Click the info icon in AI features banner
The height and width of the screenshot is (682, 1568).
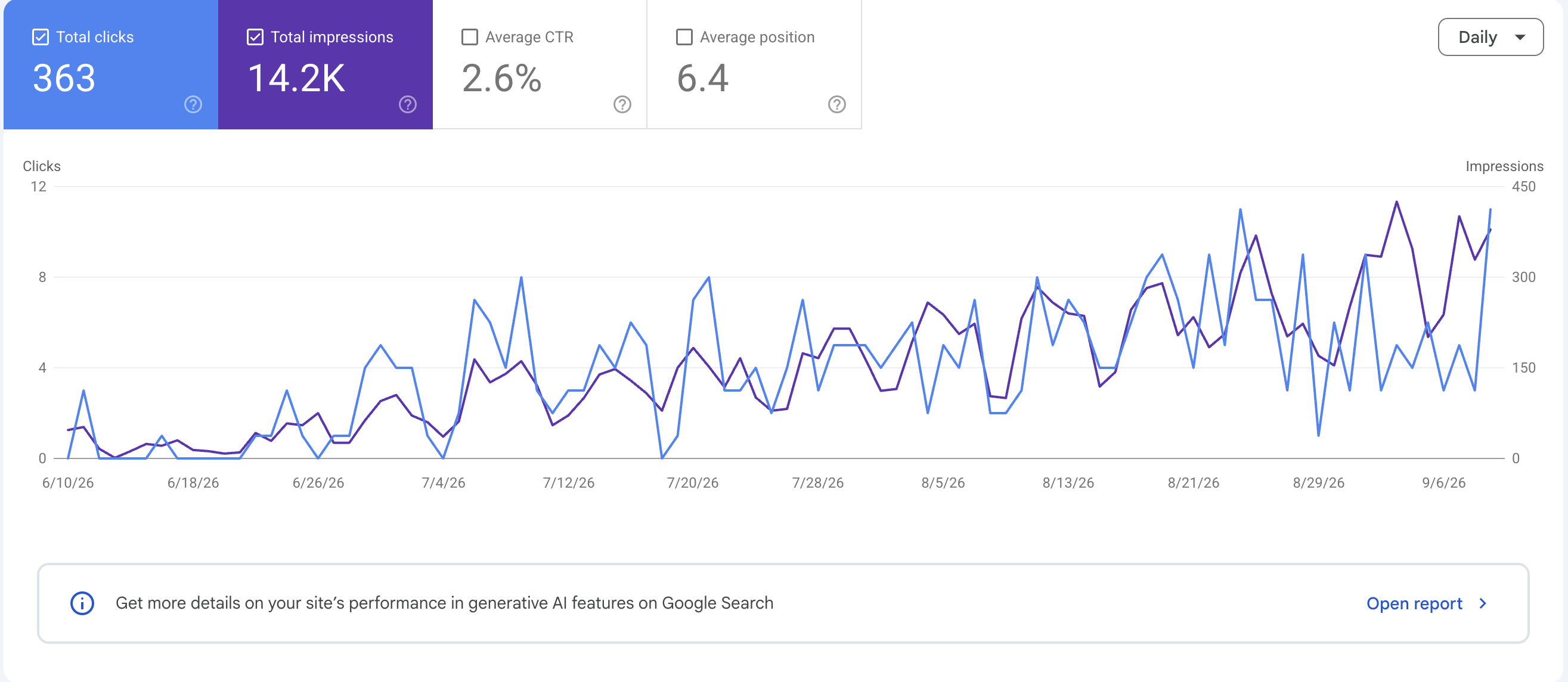(82, 603)
